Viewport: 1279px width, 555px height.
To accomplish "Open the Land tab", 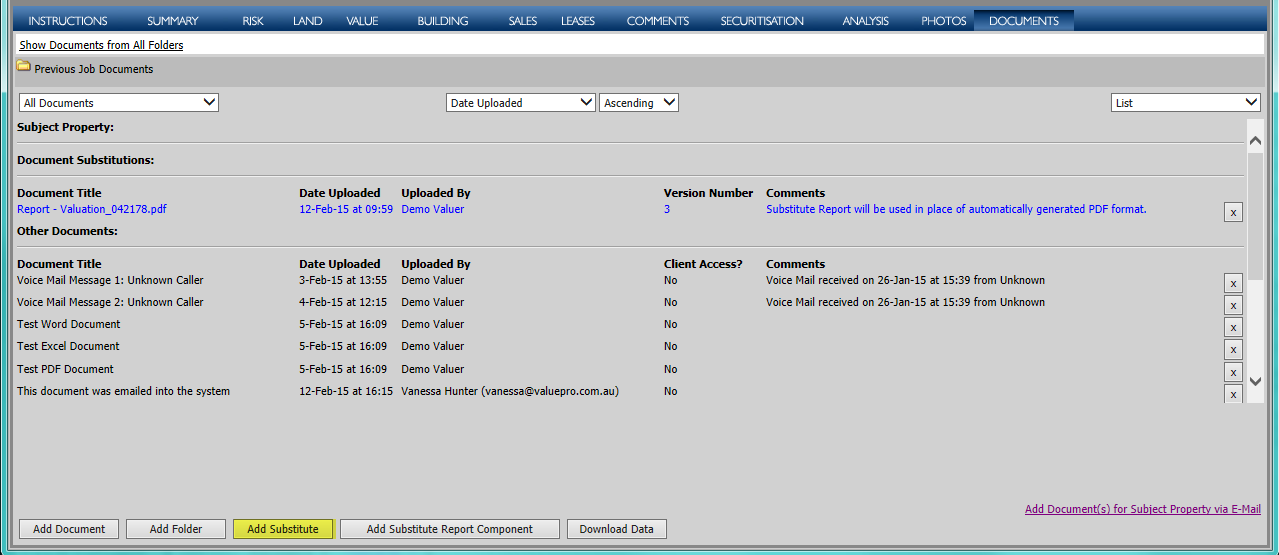I will (308, 21).
